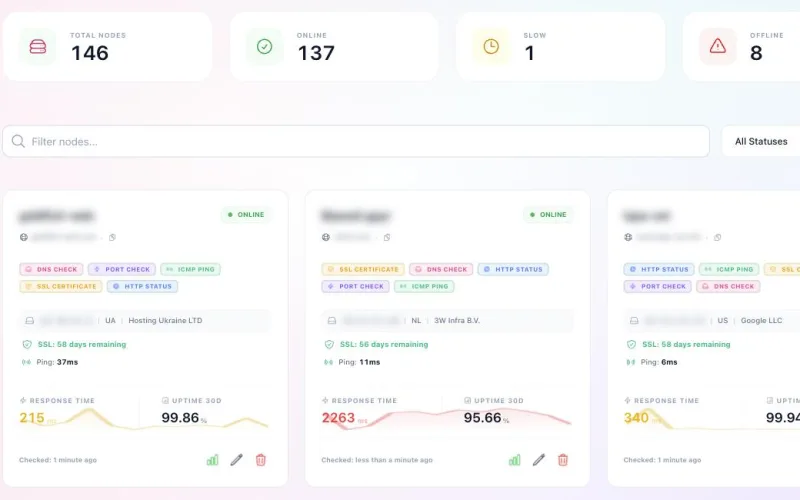Edit the Hosting Ukraine LTD node

click(236, 460)
